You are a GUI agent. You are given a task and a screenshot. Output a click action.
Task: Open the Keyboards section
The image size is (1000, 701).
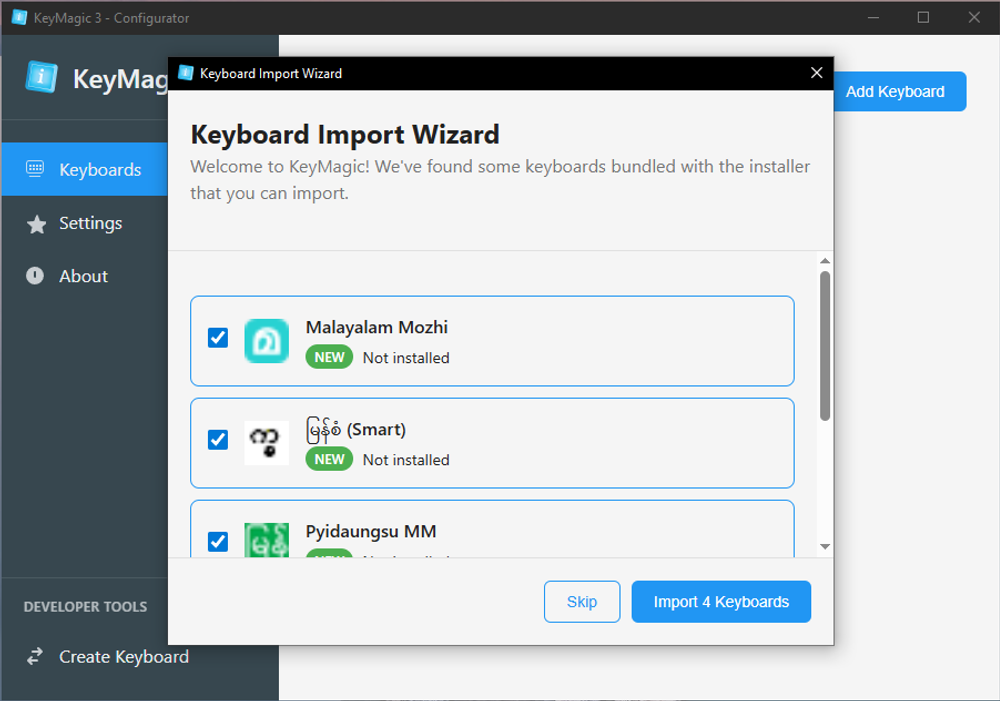point(84,169)
